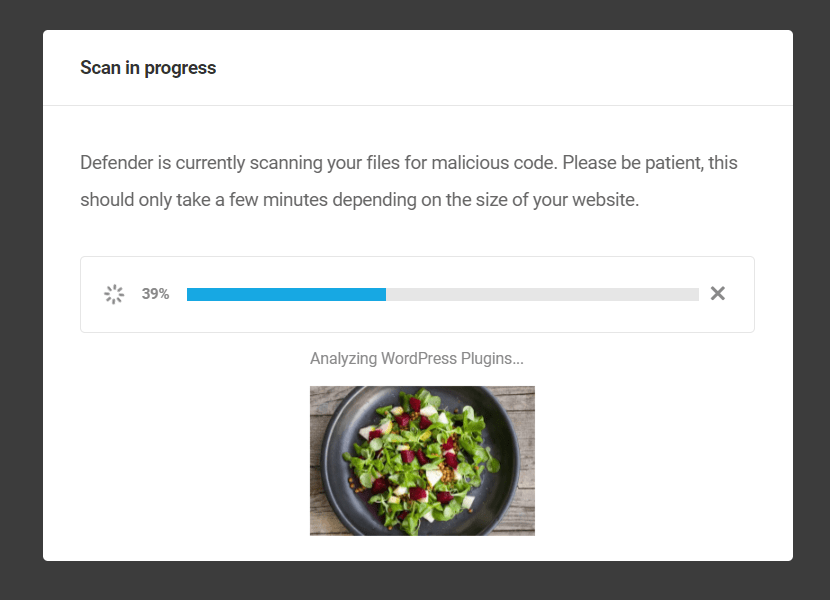Click the word "website" ending the description
830x600 pixels.
coord(602,199)
